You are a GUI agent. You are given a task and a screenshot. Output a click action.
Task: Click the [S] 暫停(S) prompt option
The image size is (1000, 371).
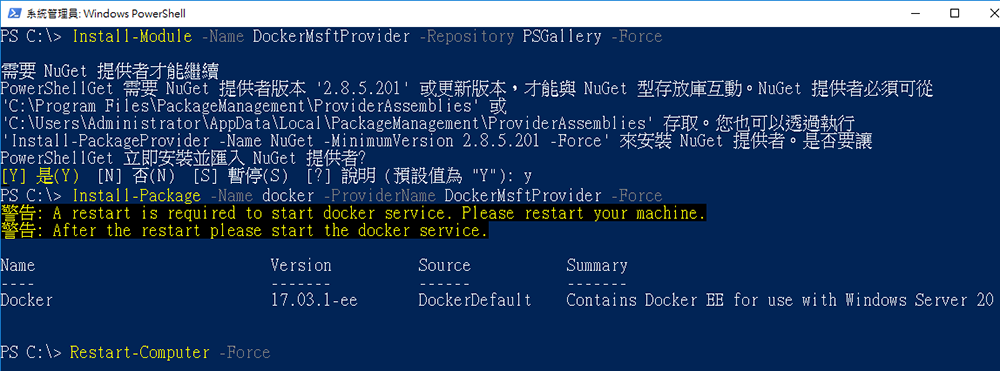coord(240,175)
